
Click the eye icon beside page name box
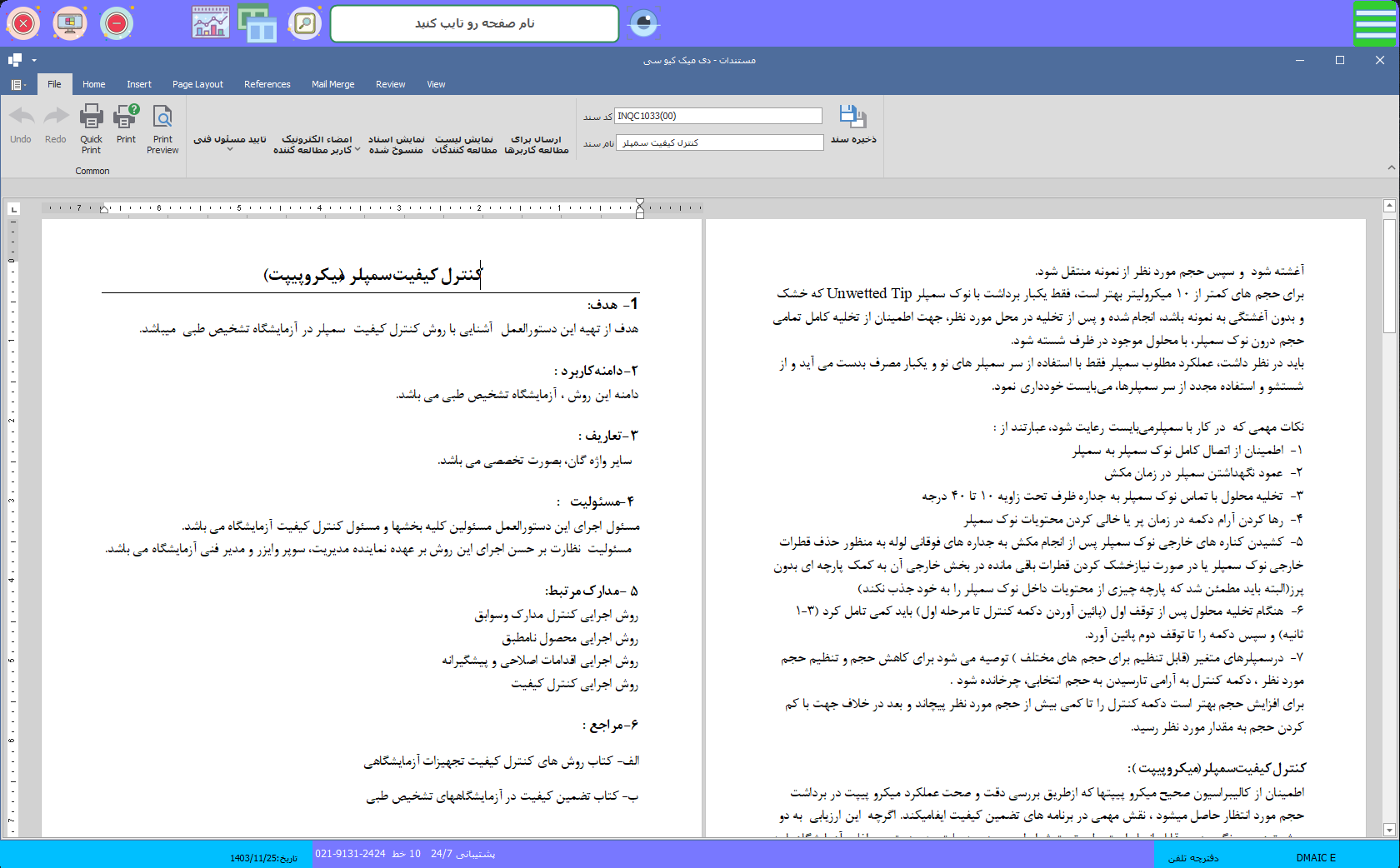click(x=643, y=23)
